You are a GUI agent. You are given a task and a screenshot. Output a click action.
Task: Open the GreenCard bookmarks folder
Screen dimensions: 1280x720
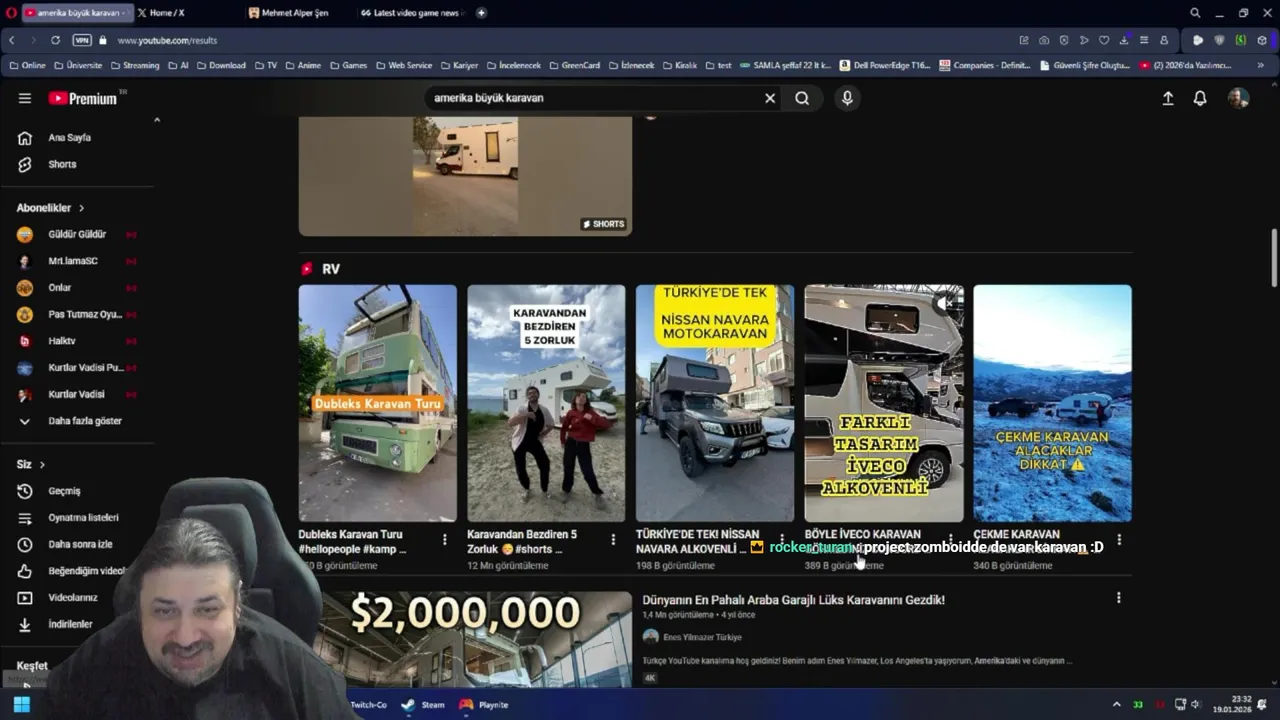click(575, 65)
